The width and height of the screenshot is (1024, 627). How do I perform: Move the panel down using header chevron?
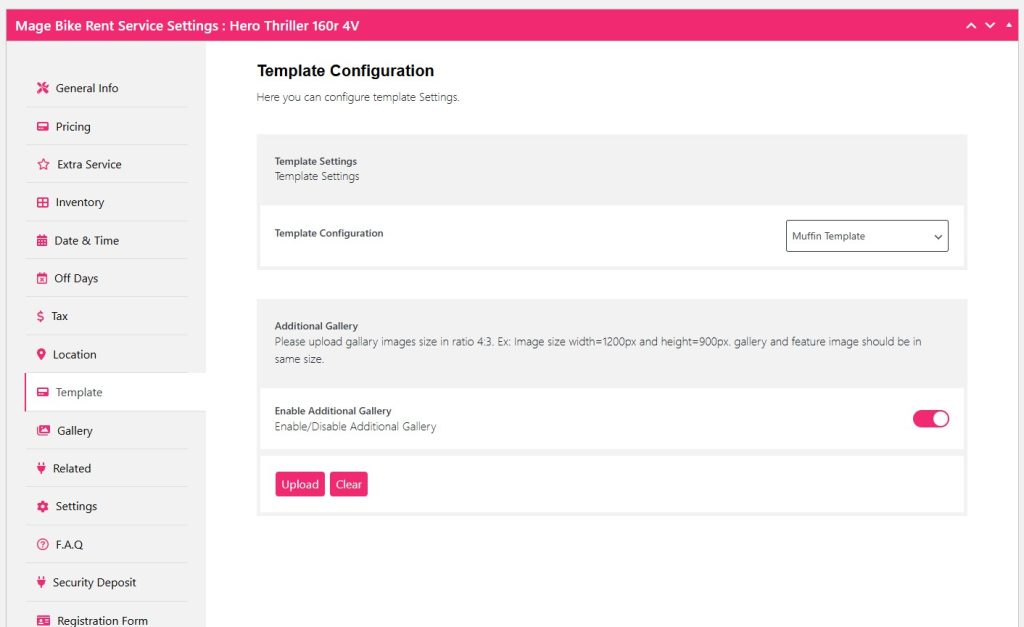[990, 25]
